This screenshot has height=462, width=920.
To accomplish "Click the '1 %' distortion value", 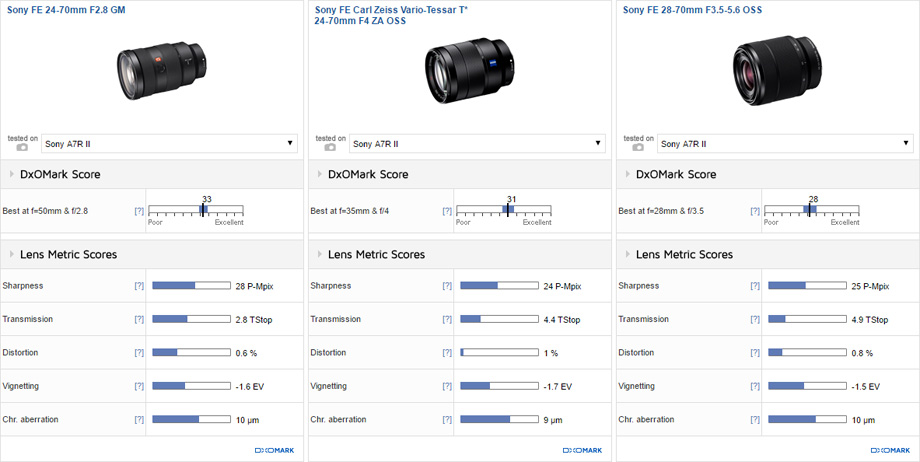I will coord(551,353).
